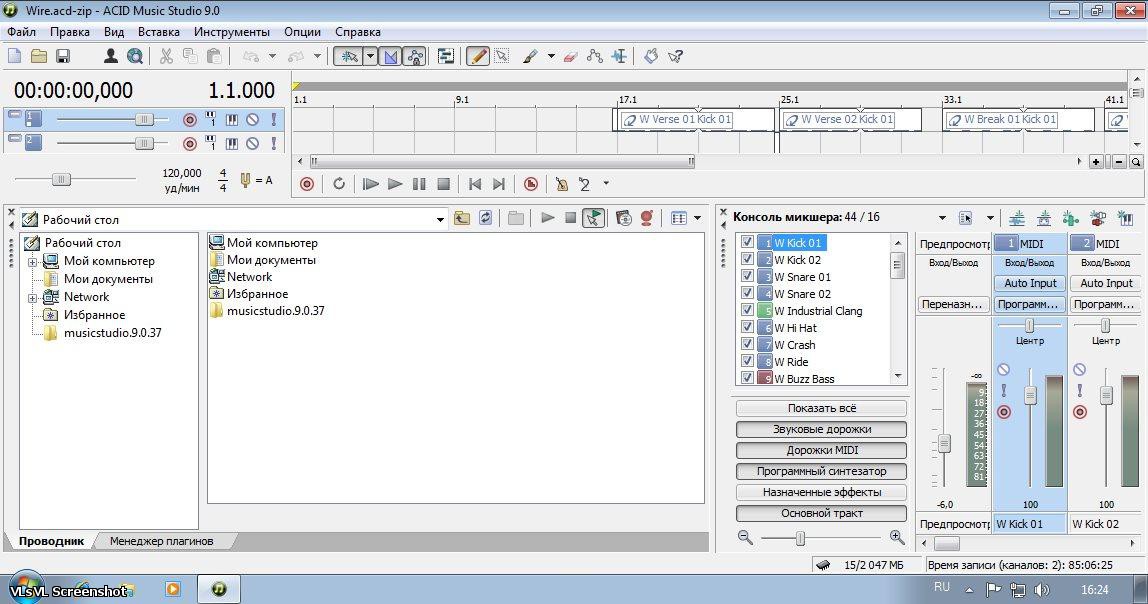Select the Paint brush tool

coord(531,56)
